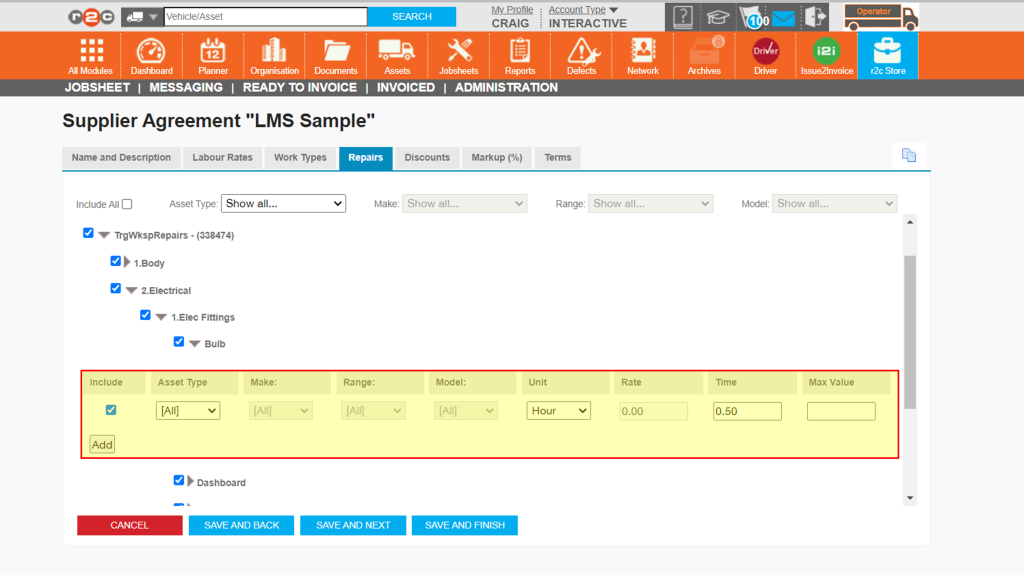Collapse the TrgWkspRepairs tree node
The image size is (1024, 575).
104,235
